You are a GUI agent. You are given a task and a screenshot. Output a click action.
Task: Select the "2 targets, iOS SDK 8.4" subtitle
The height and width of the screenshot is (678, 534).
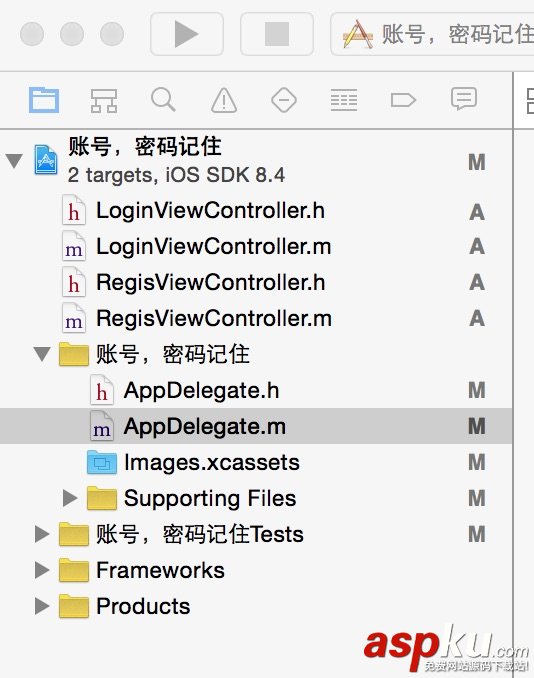pos(176,176)
